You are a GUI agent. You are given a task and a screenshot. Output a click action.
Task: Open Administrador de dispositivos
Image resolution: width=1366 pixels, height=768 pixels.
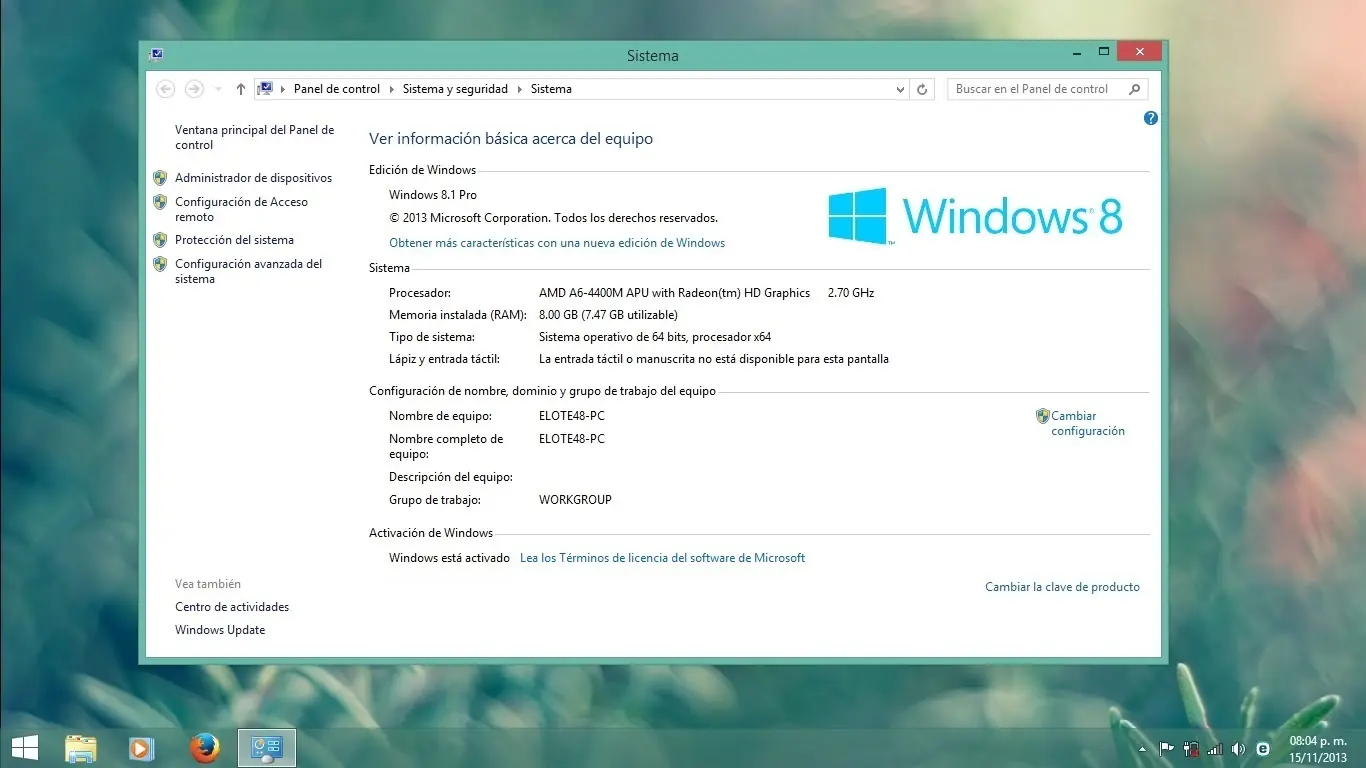tap(253, 178)
